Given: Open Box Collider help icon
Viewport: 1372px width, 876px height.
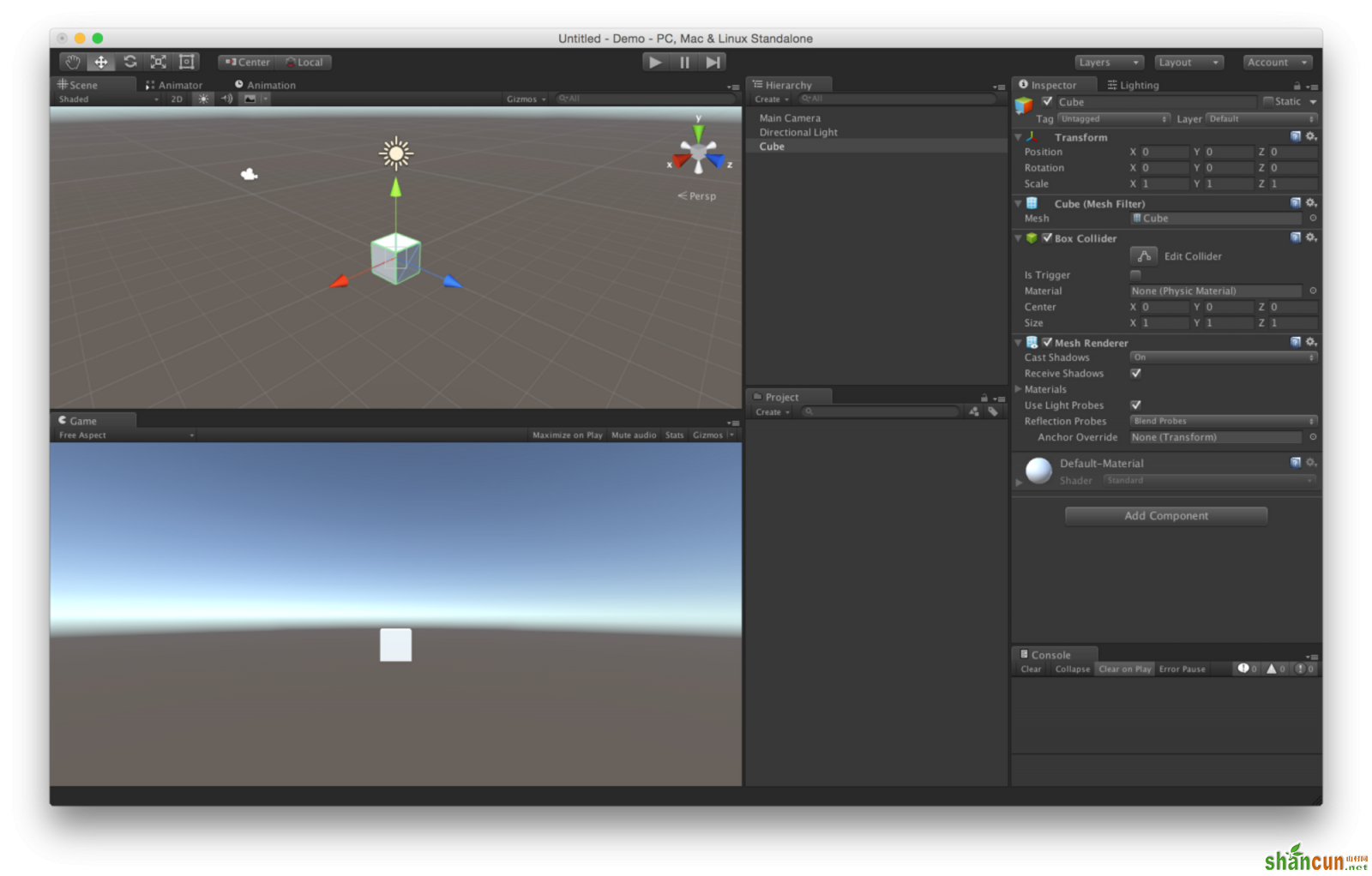Looking at the screenshot, I should click(1296, 237).
